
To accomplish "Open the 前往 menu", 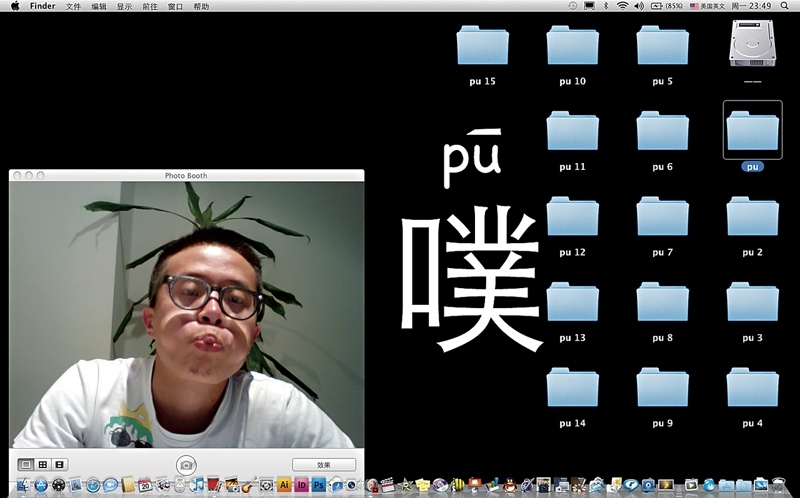I will (150, 6).
